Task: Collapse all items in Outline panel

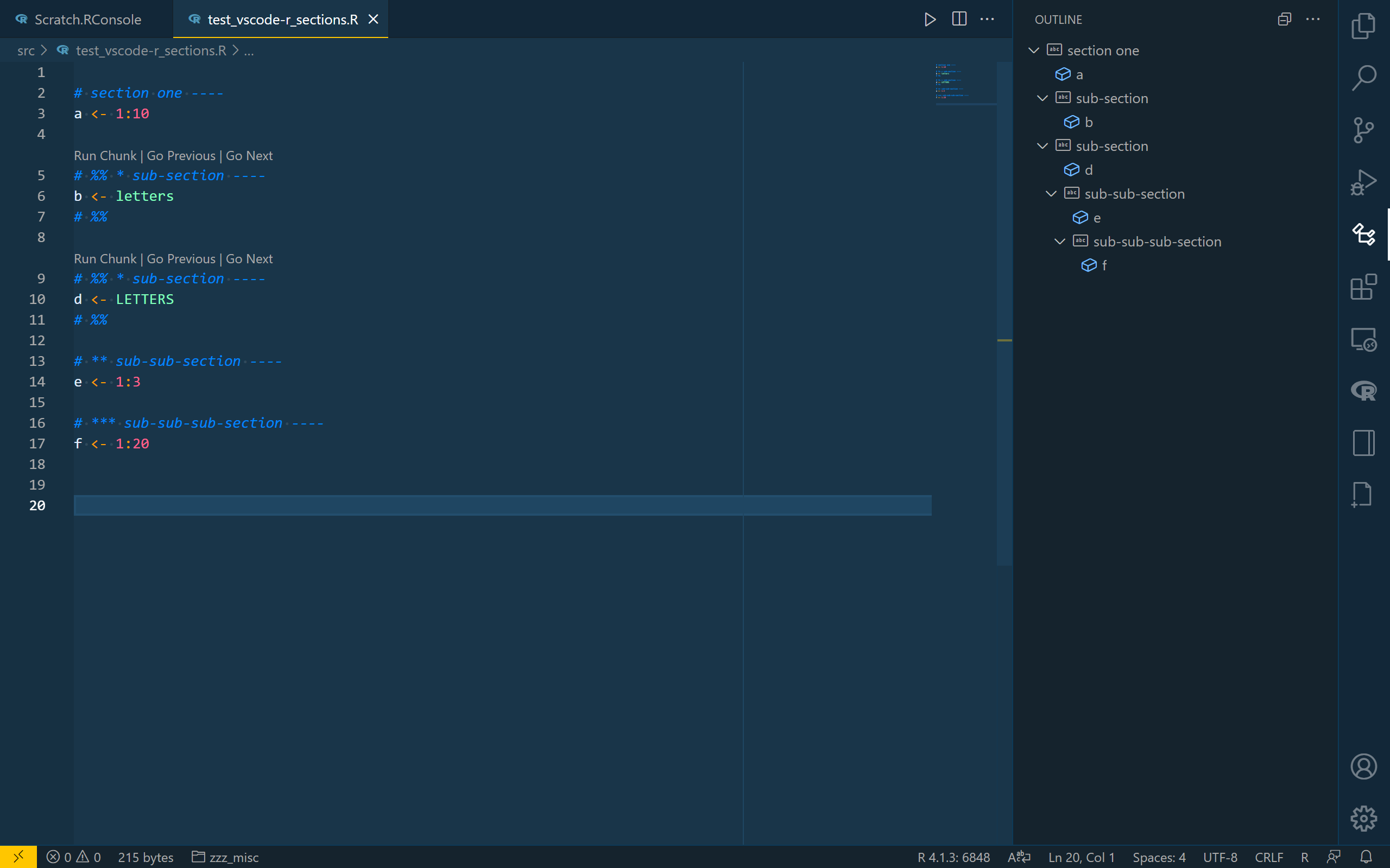Action: tap(1284, 20)
